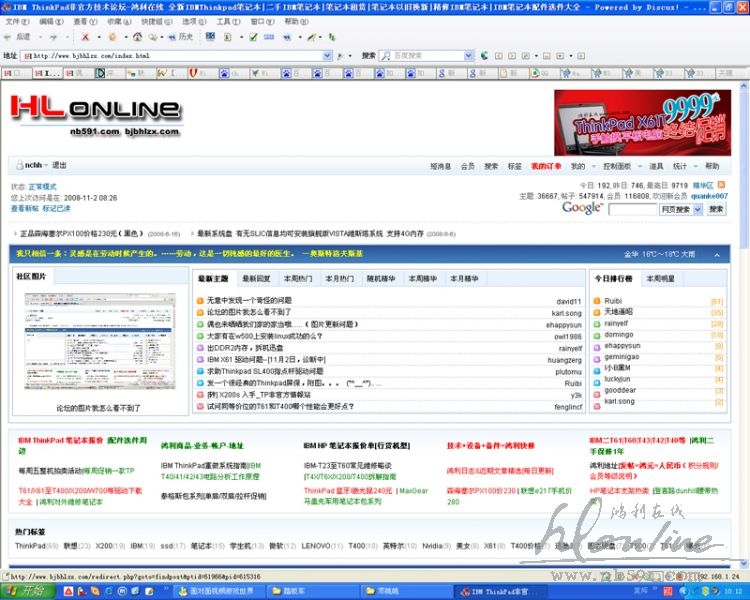750x600 pixels.
Task: Click the orange icon beside Ruibi in ranking
Action: click(x=597, y=301)
